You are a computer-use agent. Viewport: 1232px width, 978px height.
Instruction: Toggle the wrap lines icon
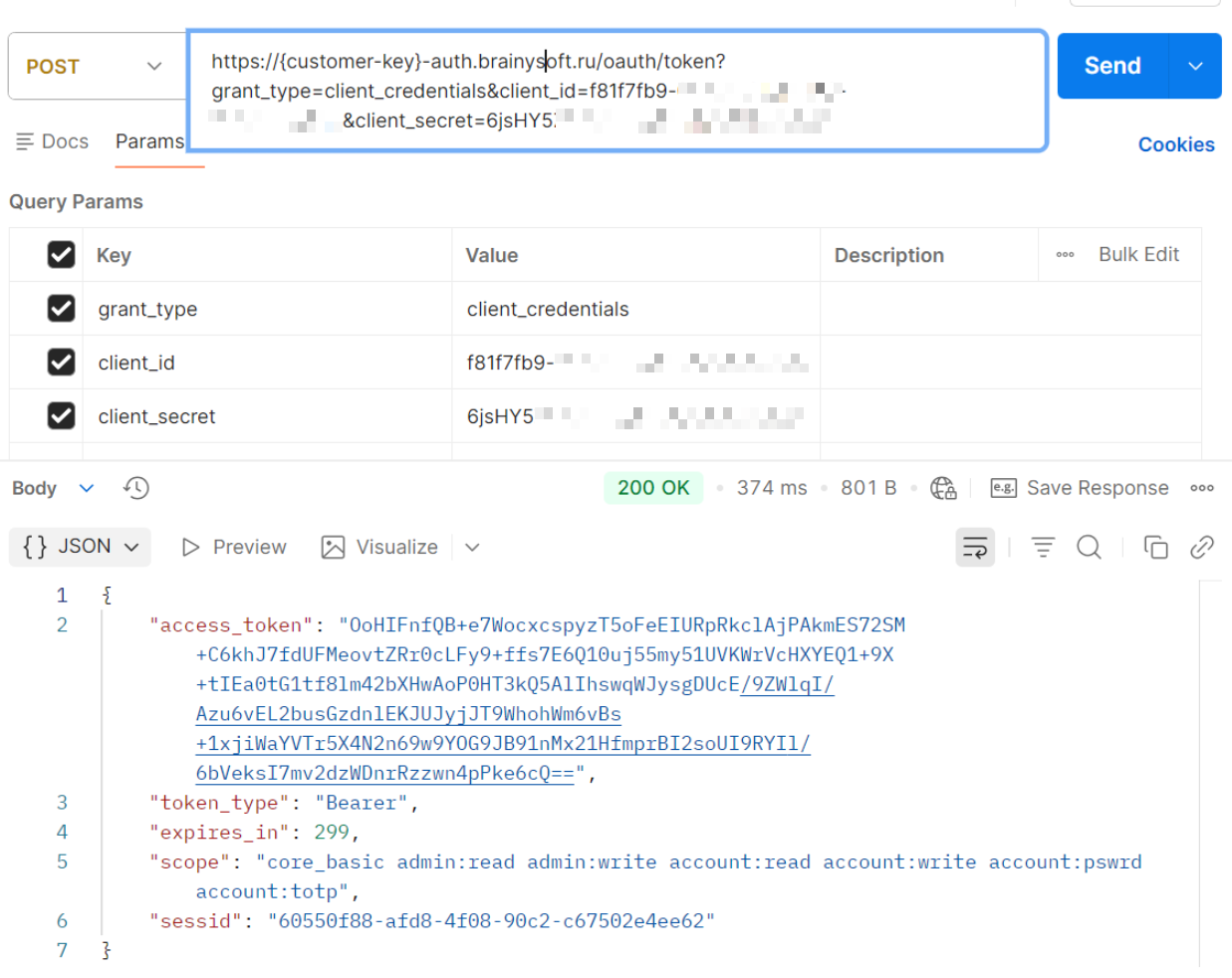tap(974, 547)
